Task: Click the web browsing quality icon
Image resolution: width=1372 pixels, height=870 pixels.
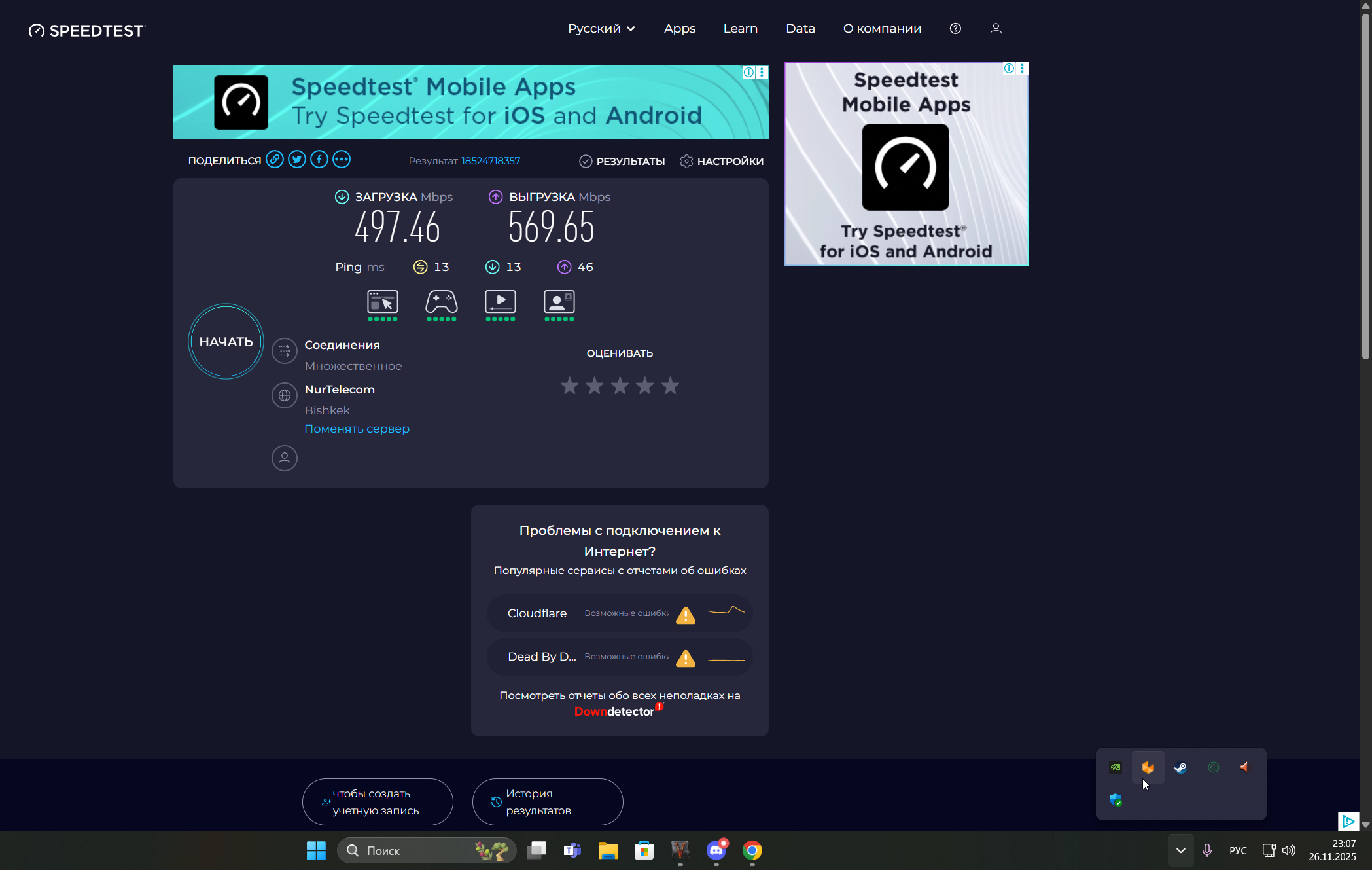Action: (383, 302)
